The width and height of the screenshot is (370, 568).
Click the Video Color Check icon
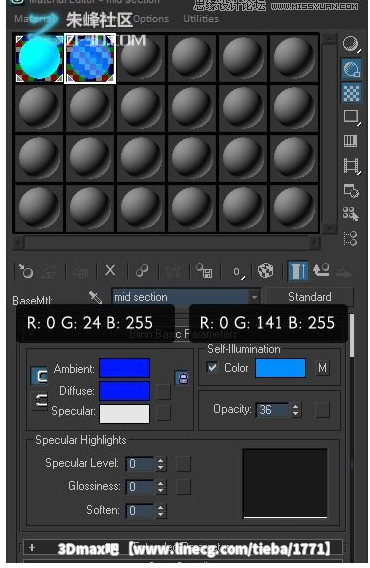coord(351,141)
